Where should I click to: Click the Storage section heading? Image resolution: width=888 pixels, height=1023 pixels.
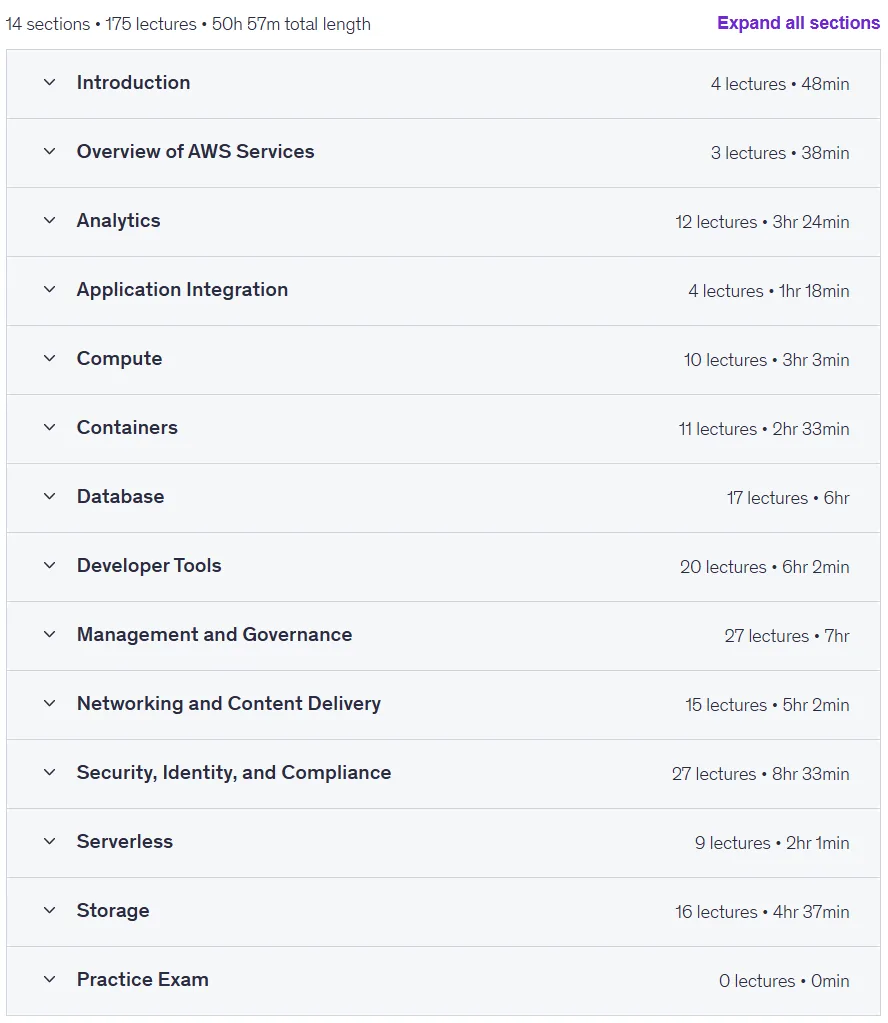click(113, 911)
